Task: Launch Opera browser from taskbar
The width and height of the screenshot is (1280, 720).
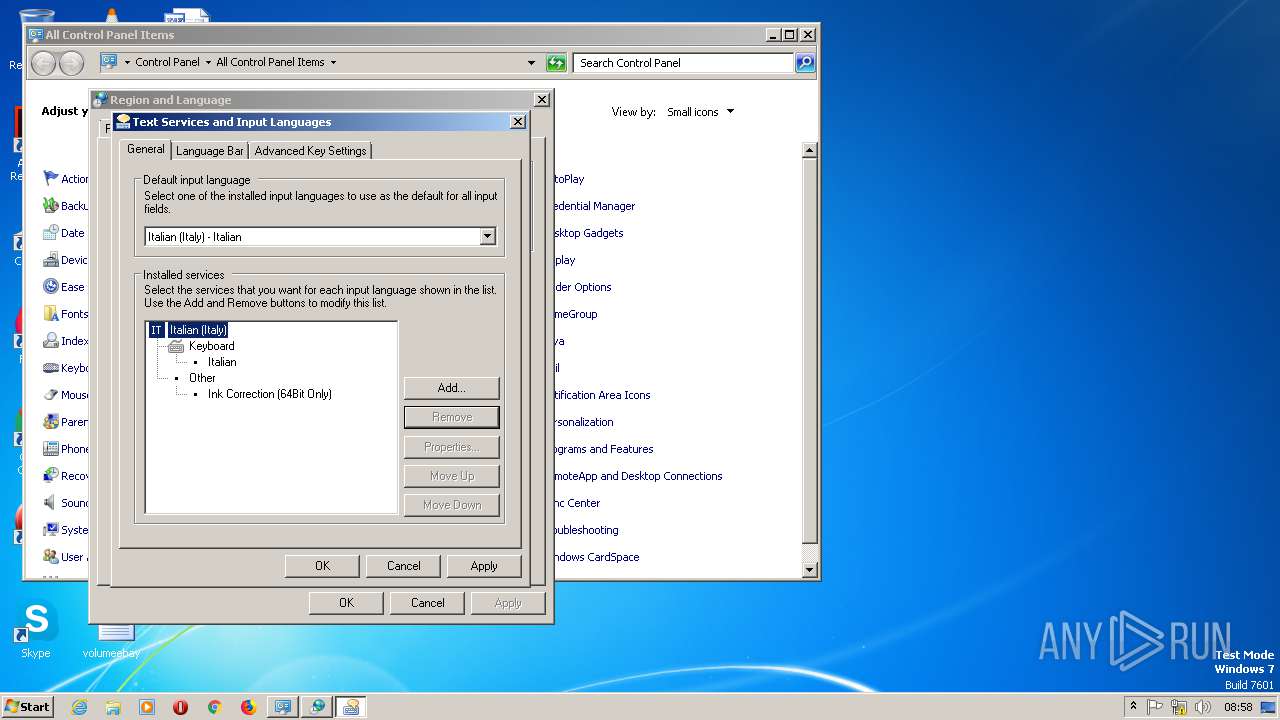Action: pyautogui.click(x=181, y=707)
